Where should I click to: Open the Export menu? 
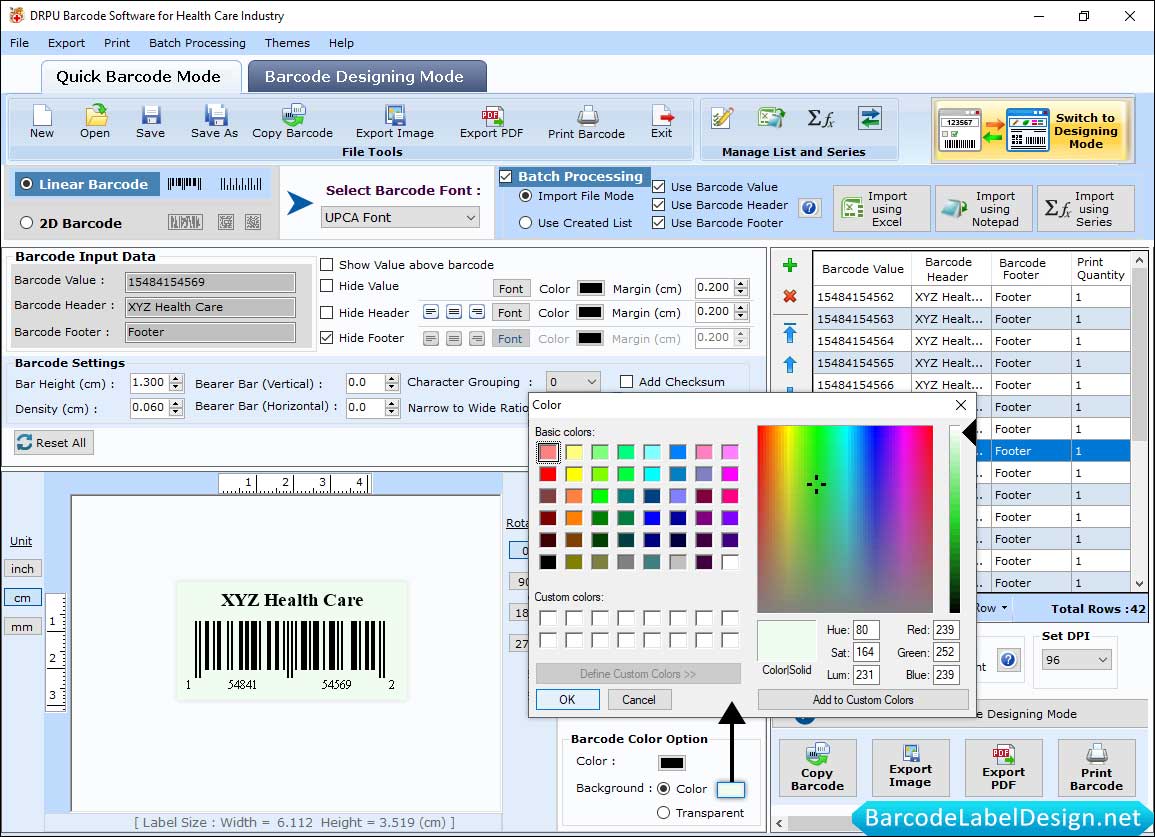[x=66, y=43]
